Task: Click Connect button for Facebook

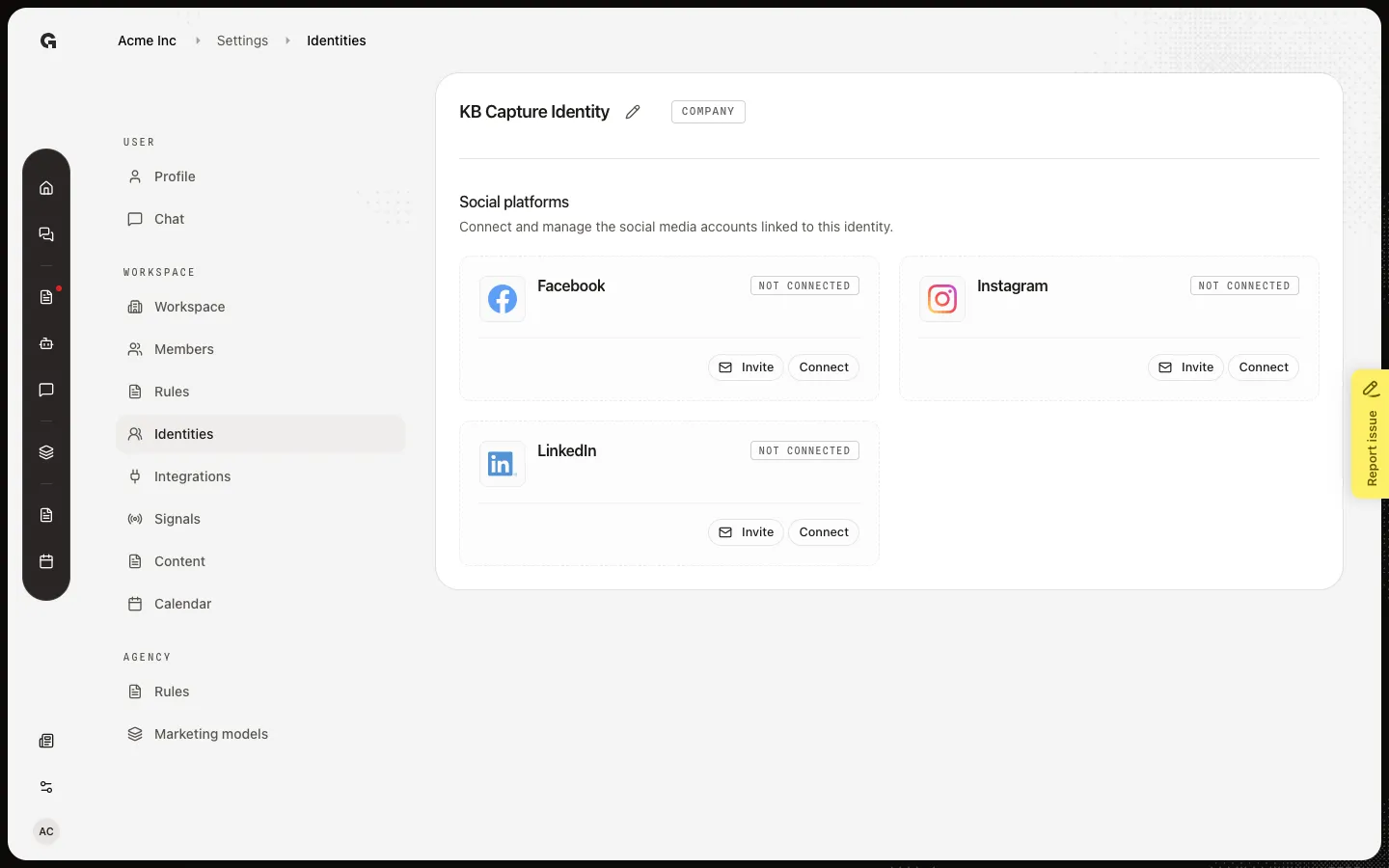Action: [x=824, y=367]
